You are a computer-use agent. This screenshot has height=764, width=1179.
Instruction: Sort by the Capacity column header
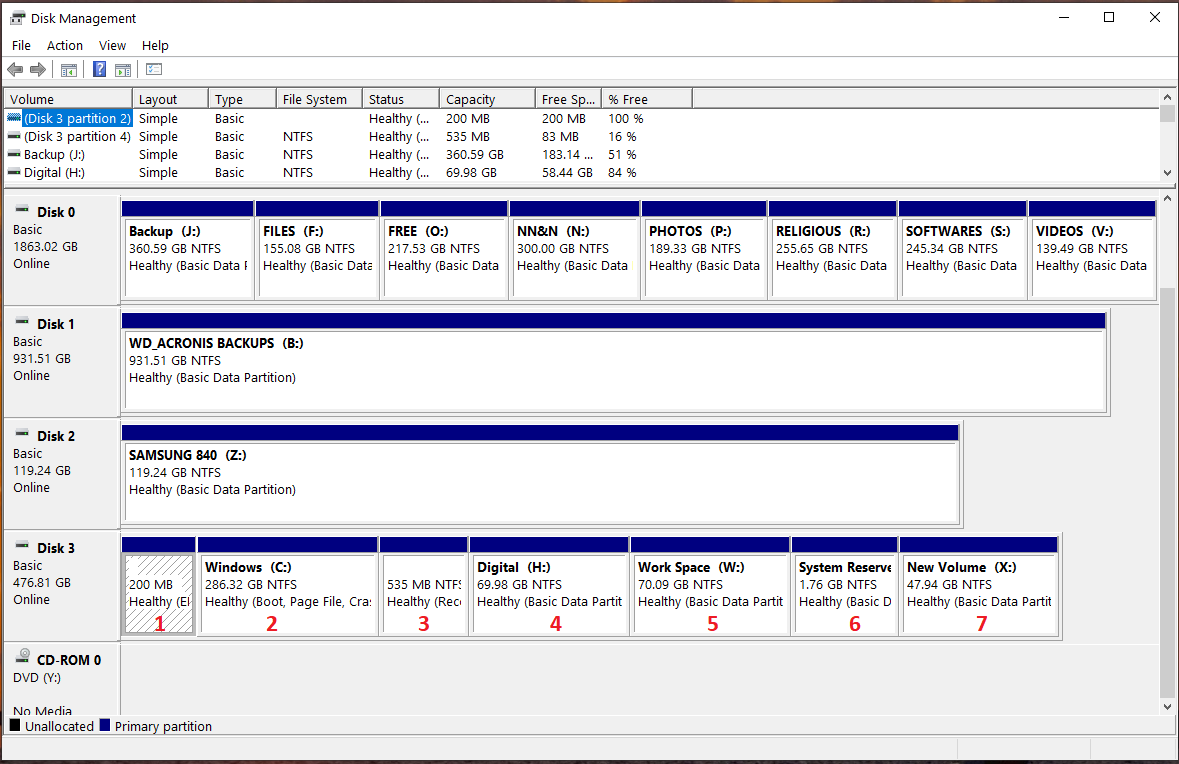[487, 99]
